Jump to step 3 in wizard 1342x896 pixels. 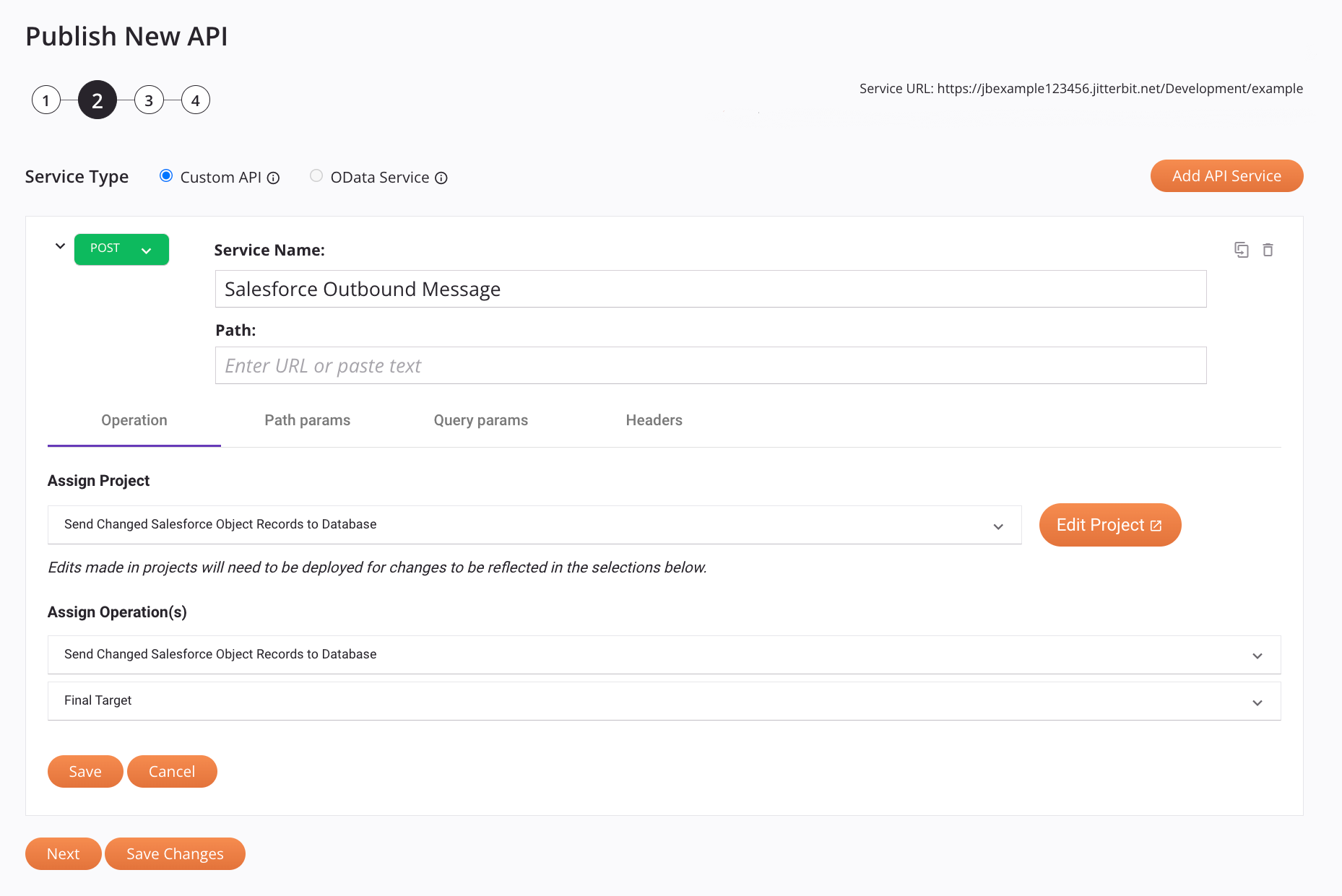pos(149,100)
